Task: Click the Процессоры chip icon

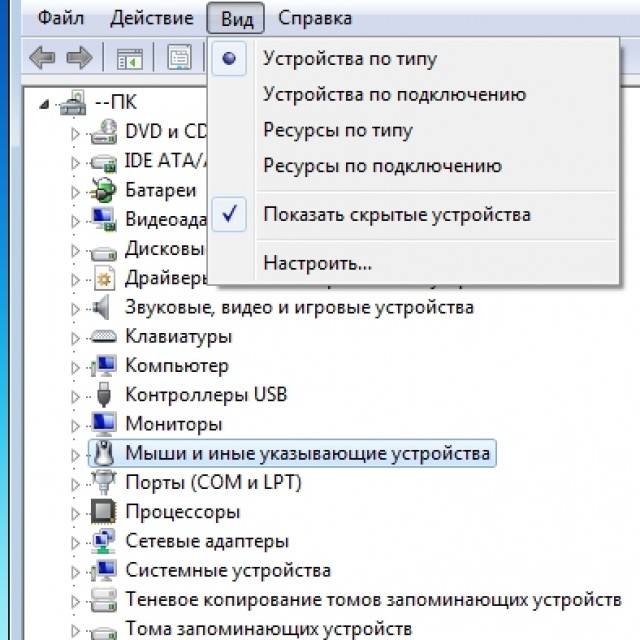Action: (x=104, y=512)
